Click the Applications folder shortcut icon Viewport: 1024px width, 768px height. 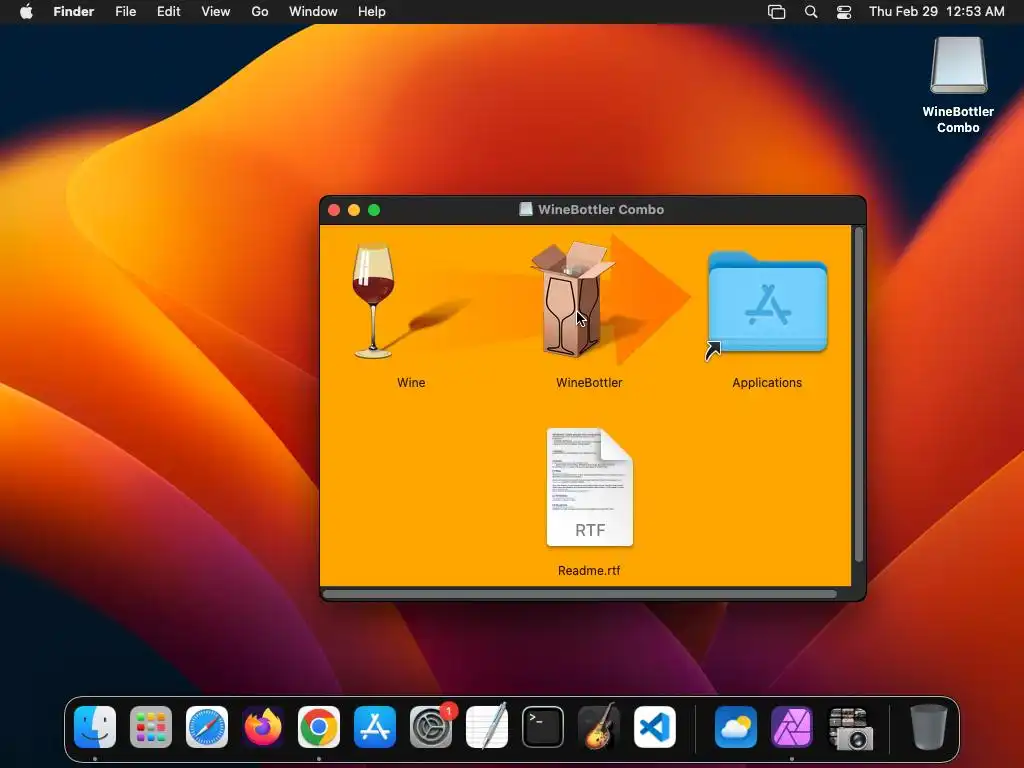click(x=767, y=304)
